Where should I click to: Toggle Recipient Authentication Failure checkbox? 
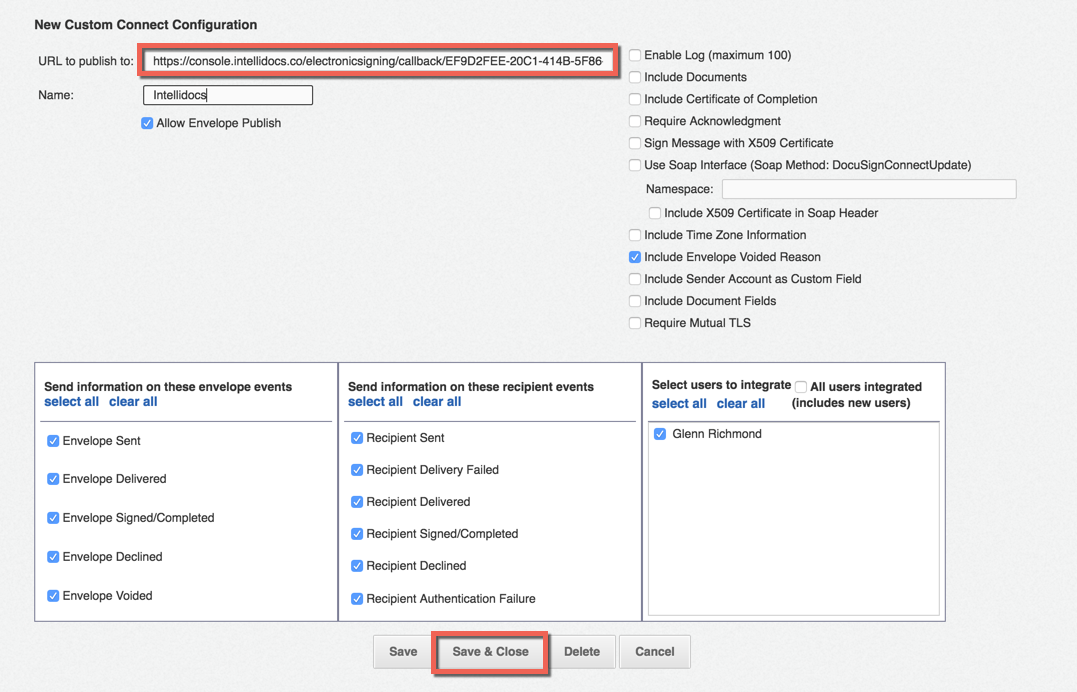point(357,599)
